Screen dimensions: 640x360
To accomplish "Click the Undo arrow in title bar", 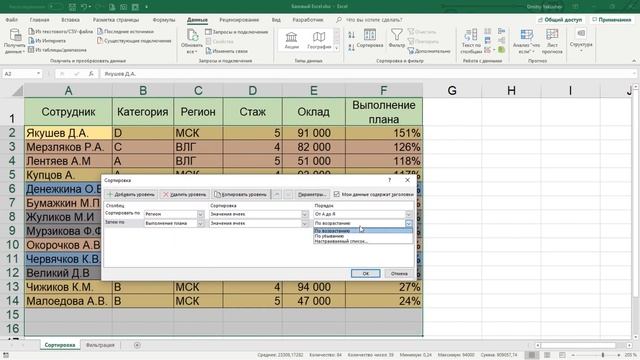I will [x=84, y=7].
